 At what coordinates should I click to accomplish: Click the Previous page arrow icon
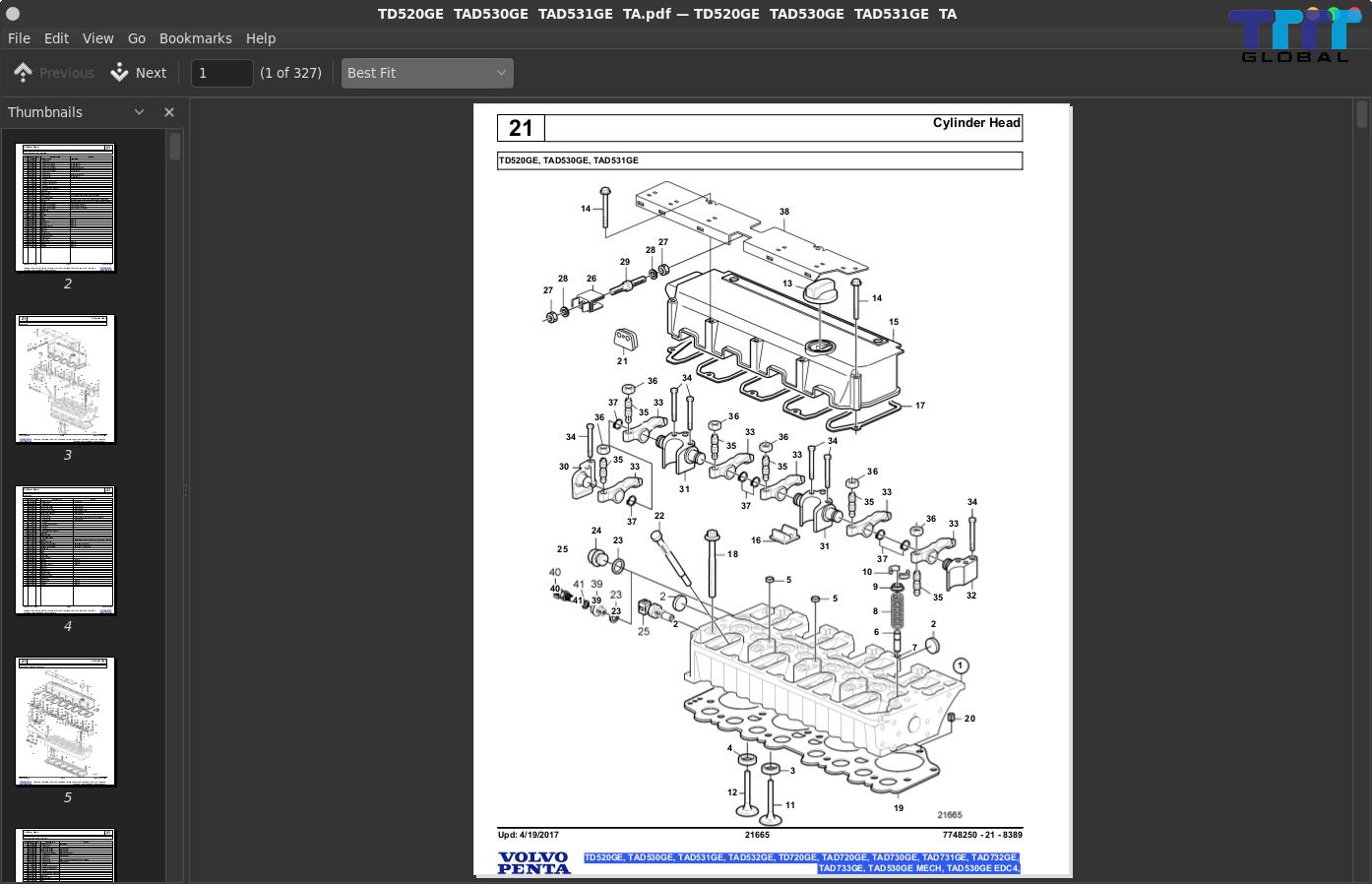(x=24, y=73)
